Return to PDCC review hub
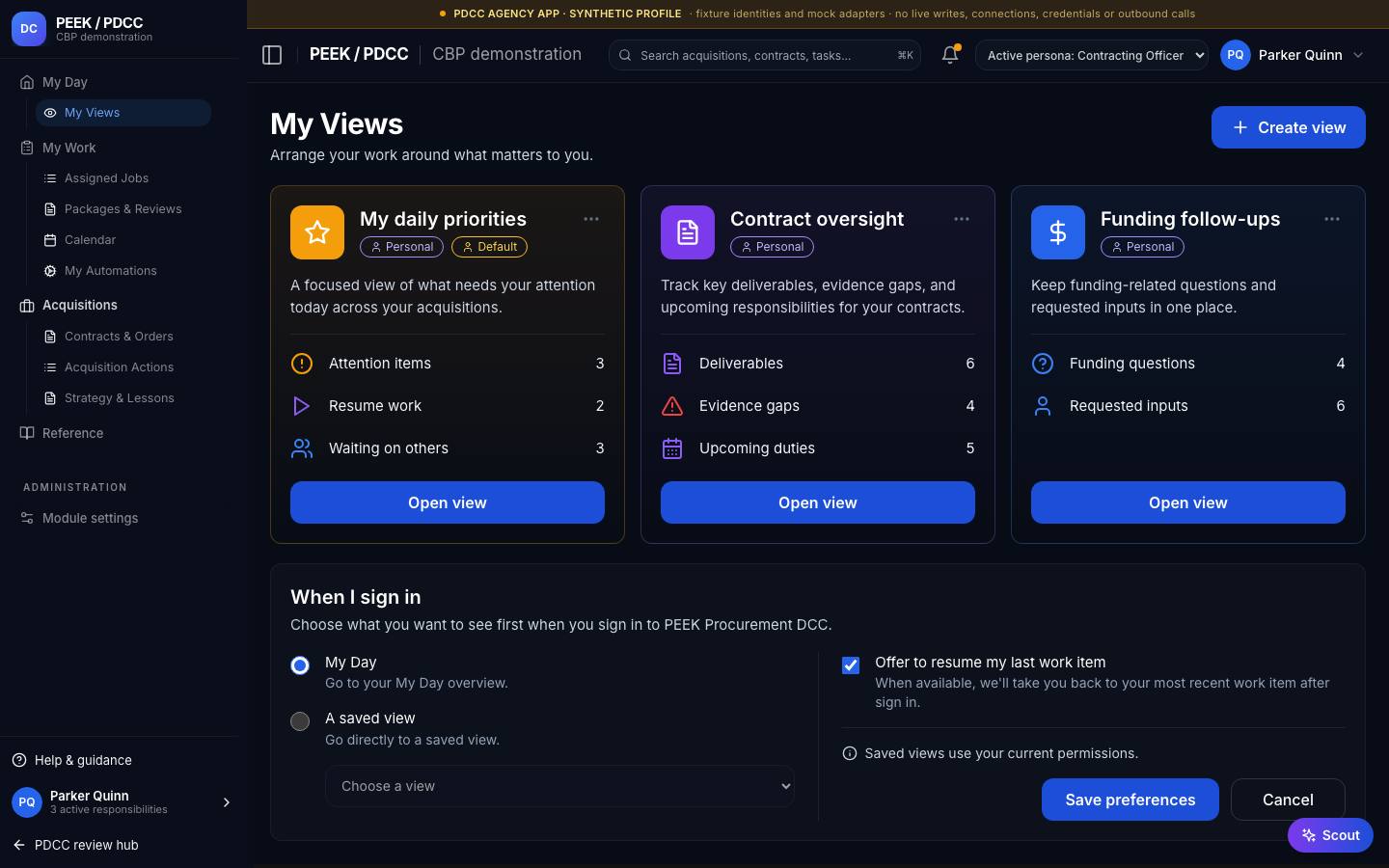This screenshot has width=1389, height=868. pos(77,845)
